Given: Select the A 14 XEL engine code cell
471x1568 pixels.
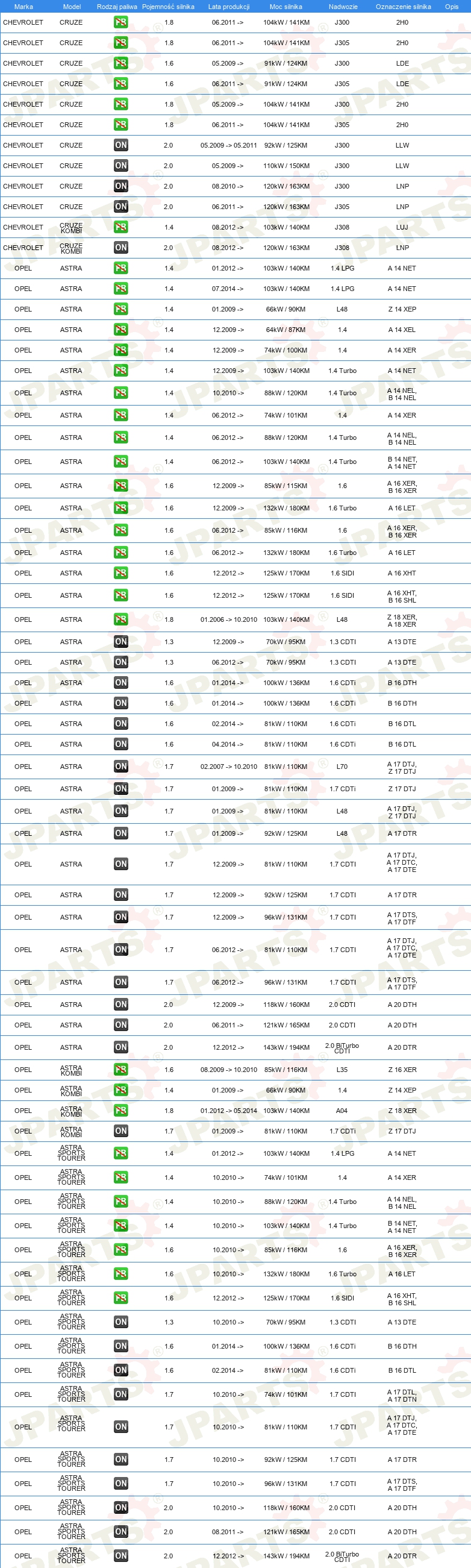Looking at the screenshot, I should [x=402, y=330].
